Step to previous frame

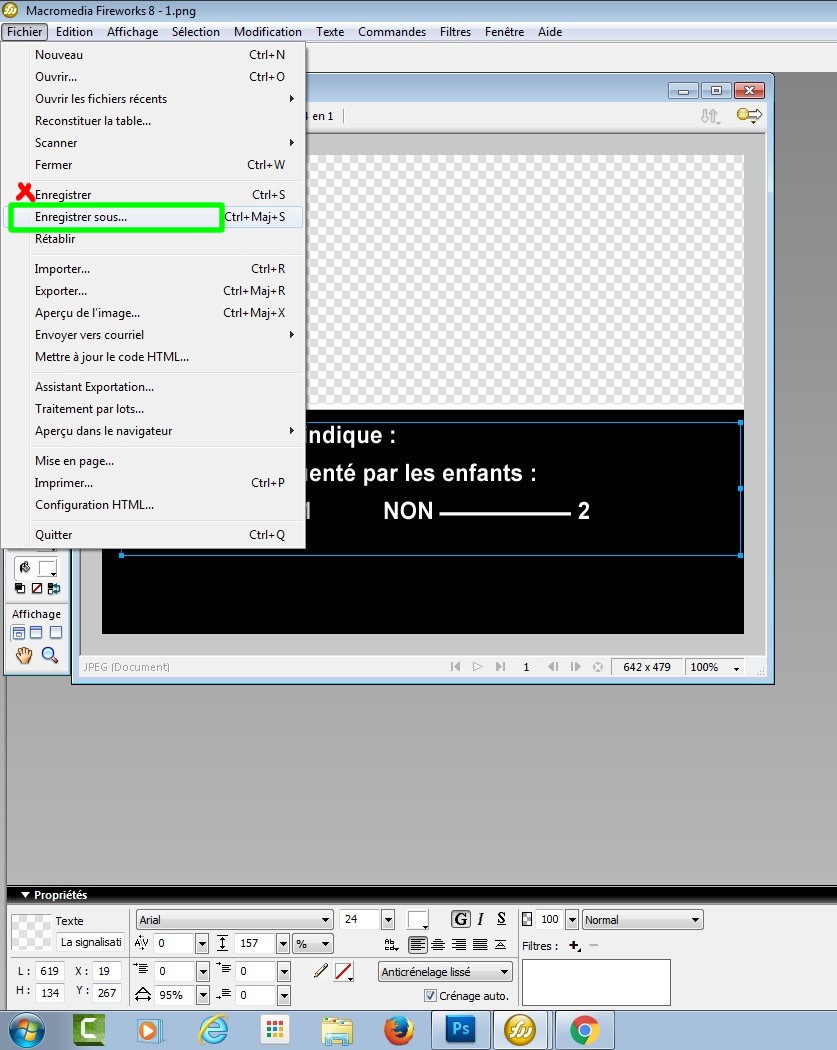tap(553, 667)
